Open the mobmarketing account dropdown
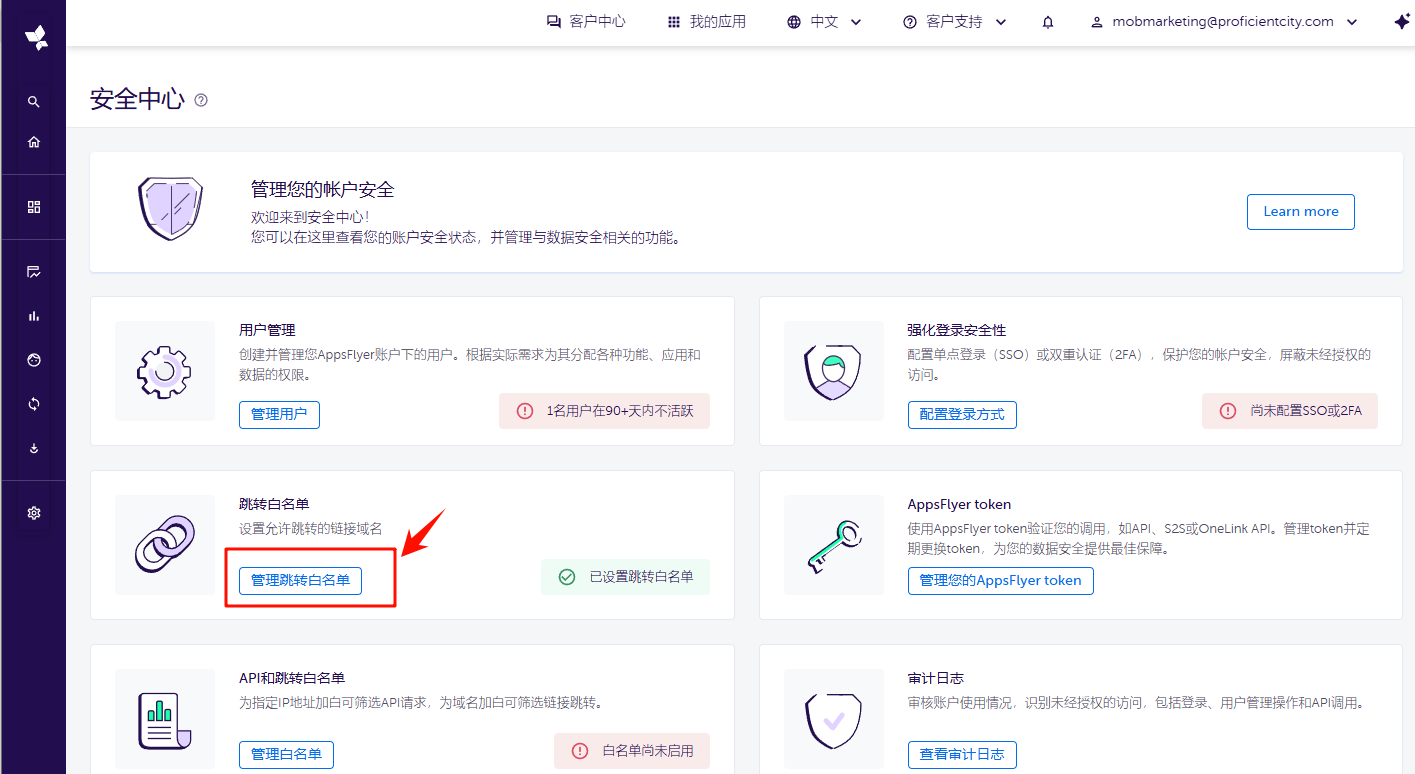 [1225, 22]
